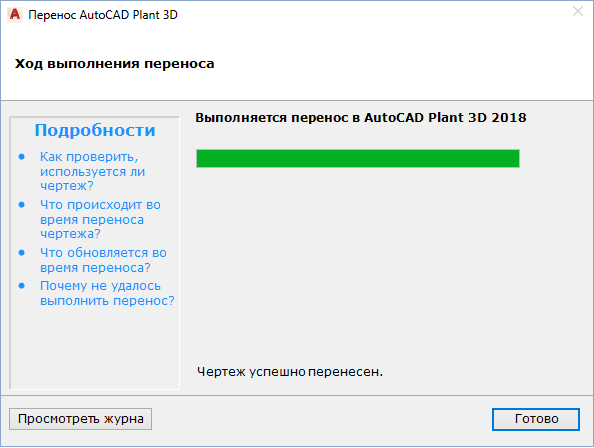Open link 'Как проверить, используется ли чертеж?'
The width and height of the screenshot is (594, 448).
click(x=92, y=171)
